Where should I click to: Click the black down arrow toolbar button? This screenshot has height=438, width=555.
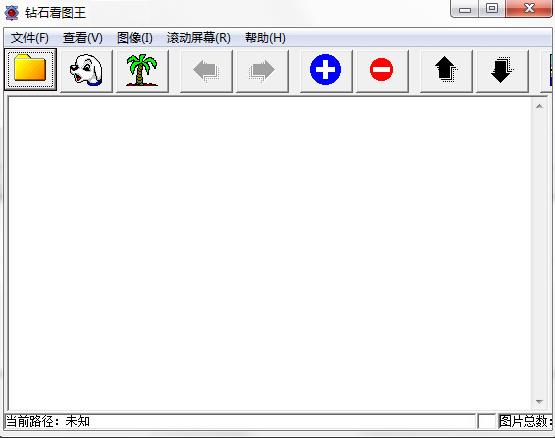click(x=502, y=70)
